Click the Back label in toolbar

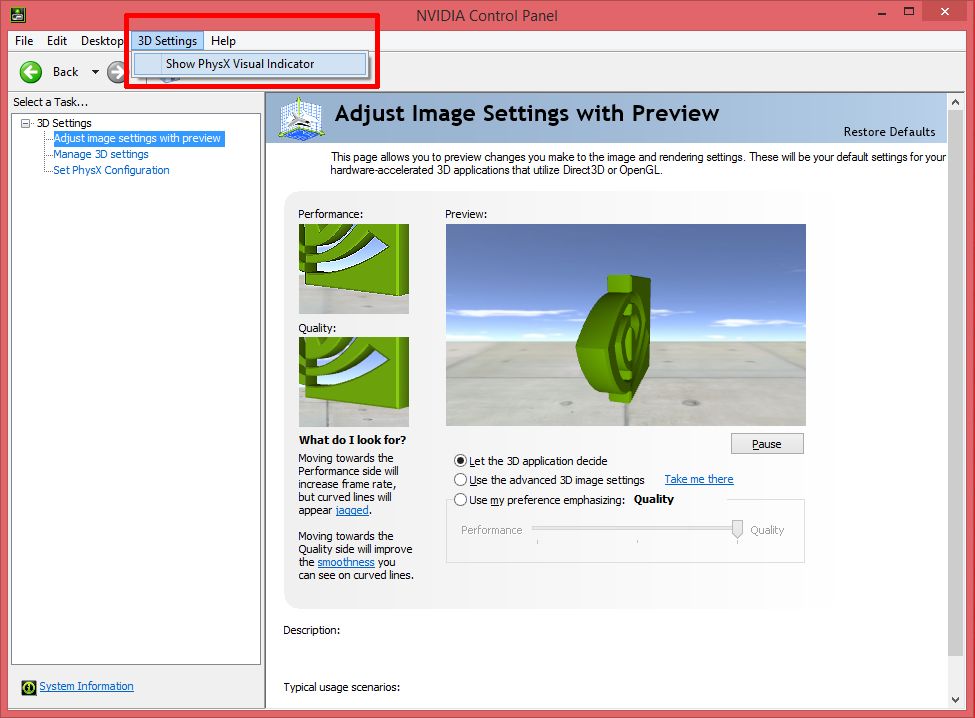[x=65, y=72]
